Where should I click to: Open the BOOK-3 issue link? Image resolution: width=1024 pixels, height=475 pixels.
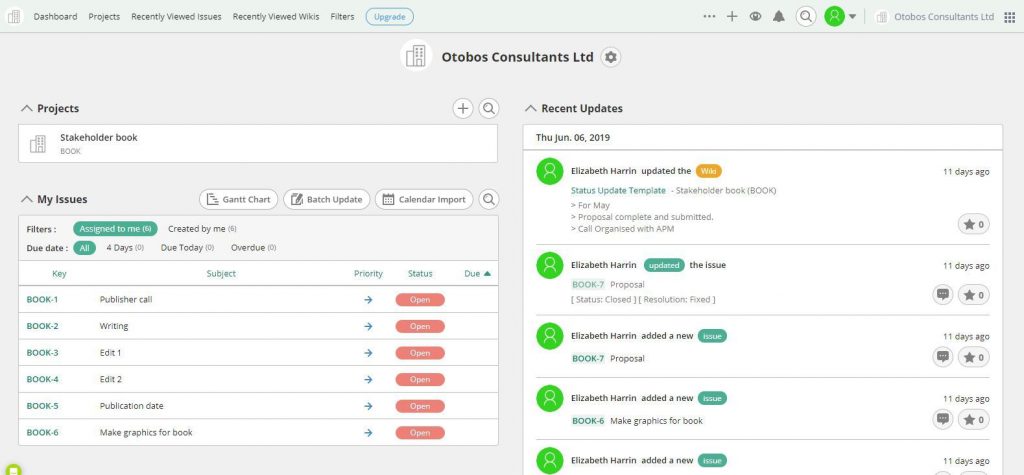click(x=42, y=352)
